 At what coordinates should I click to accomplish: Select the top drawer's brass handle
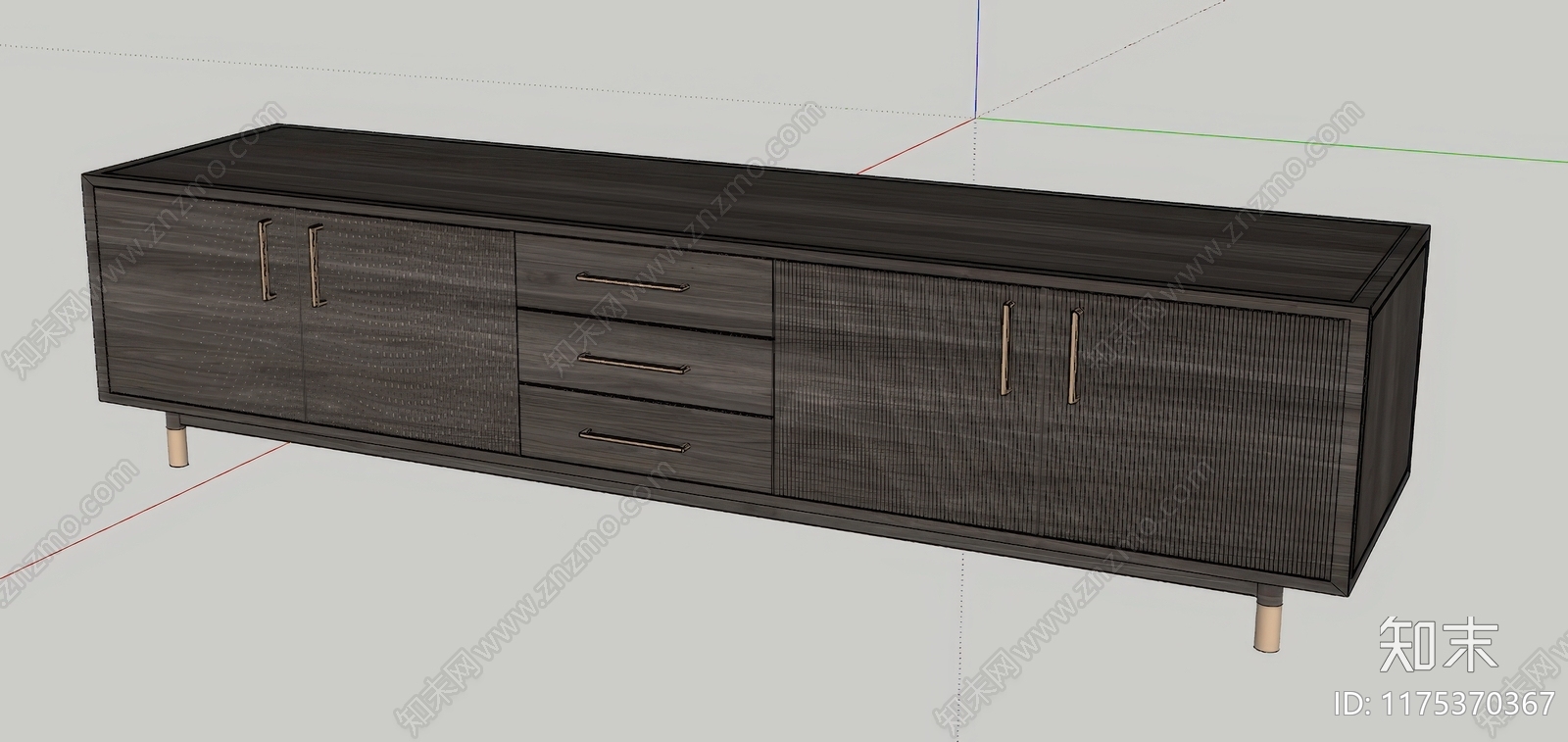click(x=632, y=282)
